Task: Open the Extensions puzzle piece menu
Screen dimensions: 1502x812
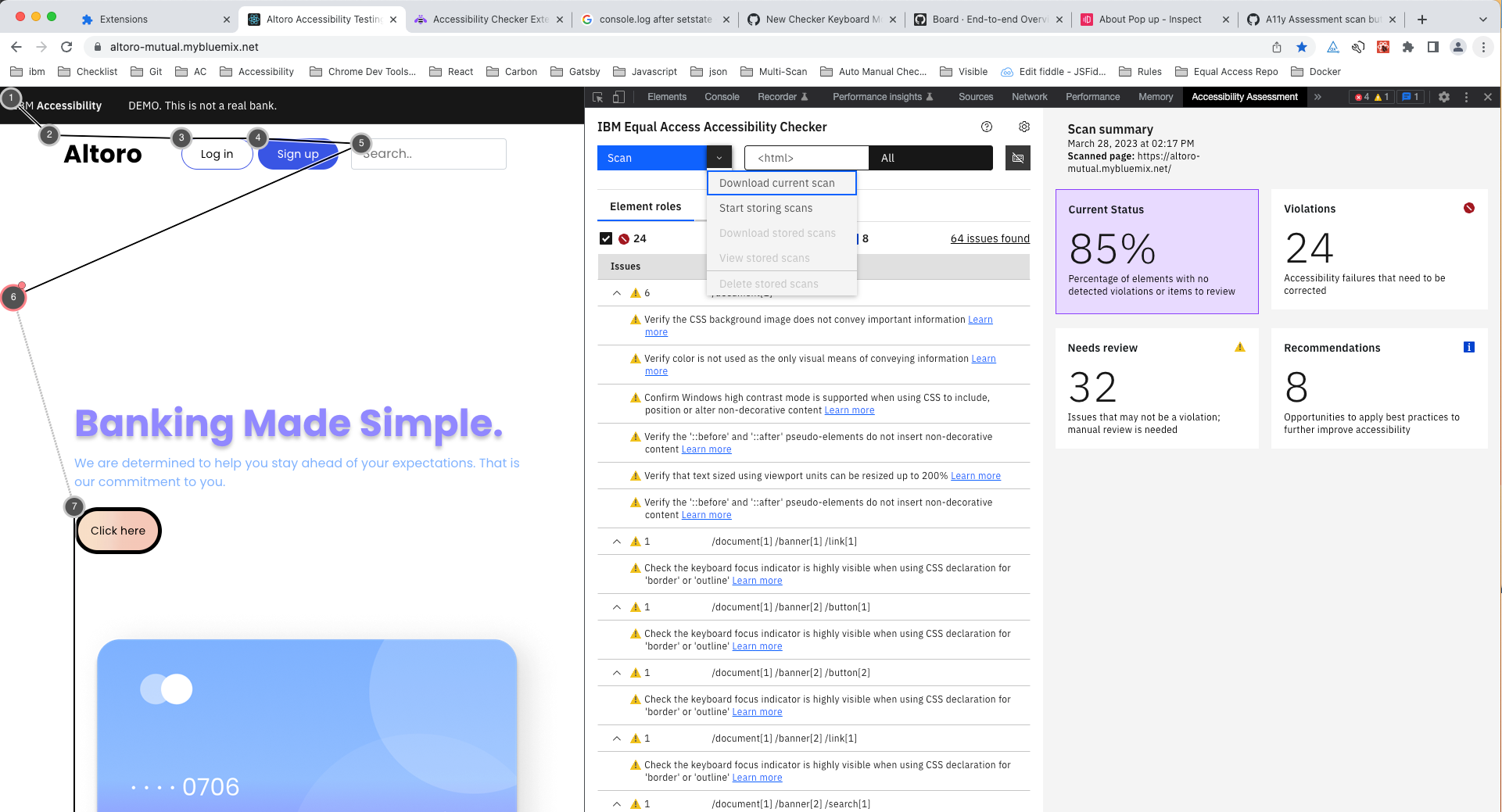Action: click(x=1408, y=47)
